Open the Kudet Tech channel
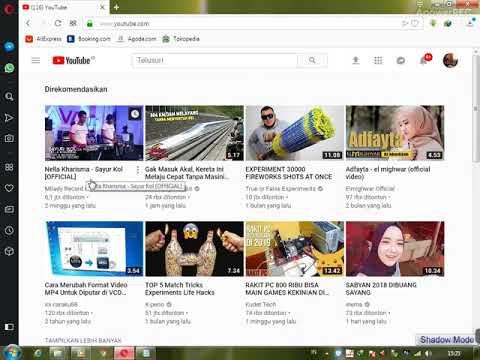The image size is (480, 360). tap(261, 304)
